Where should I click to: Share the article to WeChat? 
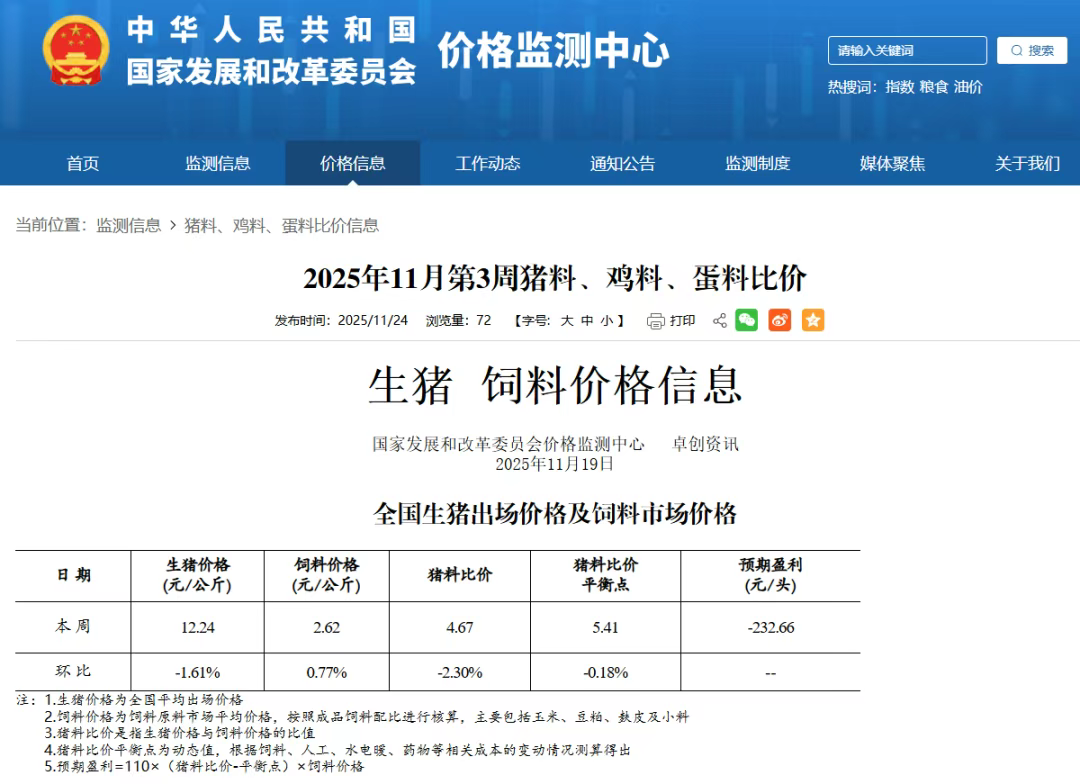(x=747, y=320)
